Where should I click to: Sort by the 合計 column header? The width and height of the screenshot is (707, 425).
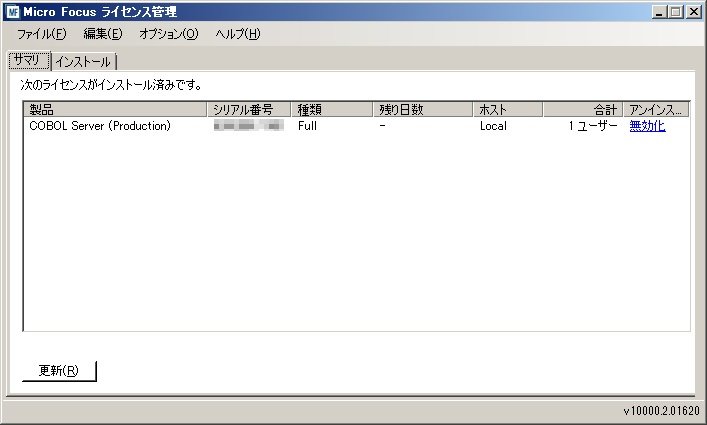pyautogui.click(x=583, y=110)
